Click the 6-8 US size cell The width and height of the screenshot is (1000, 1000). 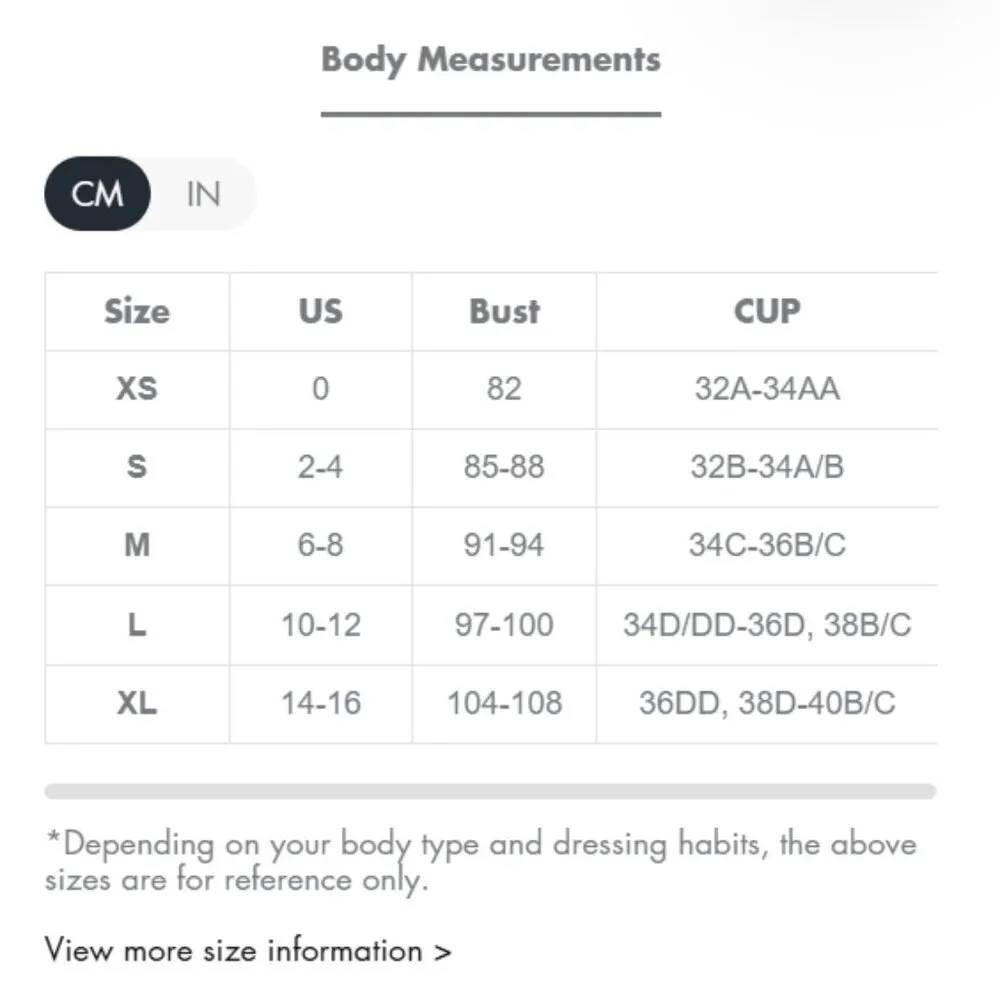point(320,545)
